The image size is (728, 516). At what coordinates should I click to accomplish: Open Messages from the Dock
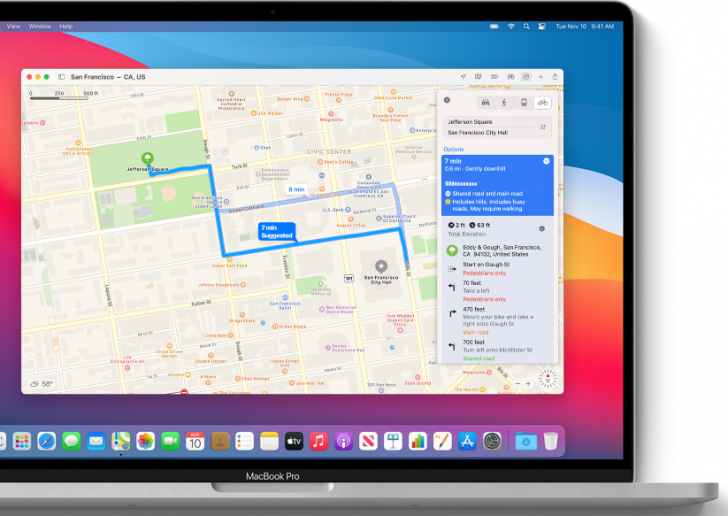[71, 441]
